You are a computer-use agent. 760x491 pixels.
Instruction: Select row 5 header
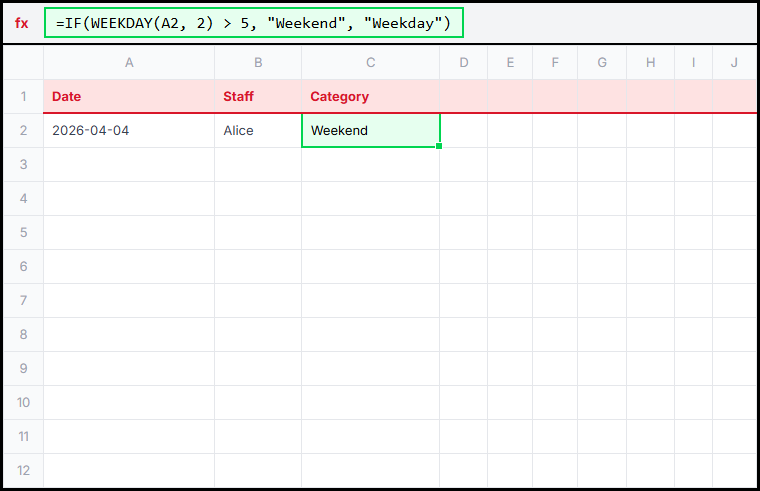point(23,233)
